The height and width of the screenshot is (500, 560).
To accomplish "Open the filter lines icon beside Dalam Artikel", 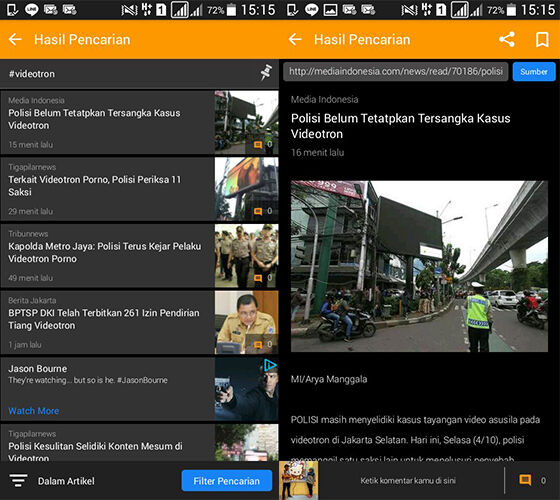I will click(18, 480).
